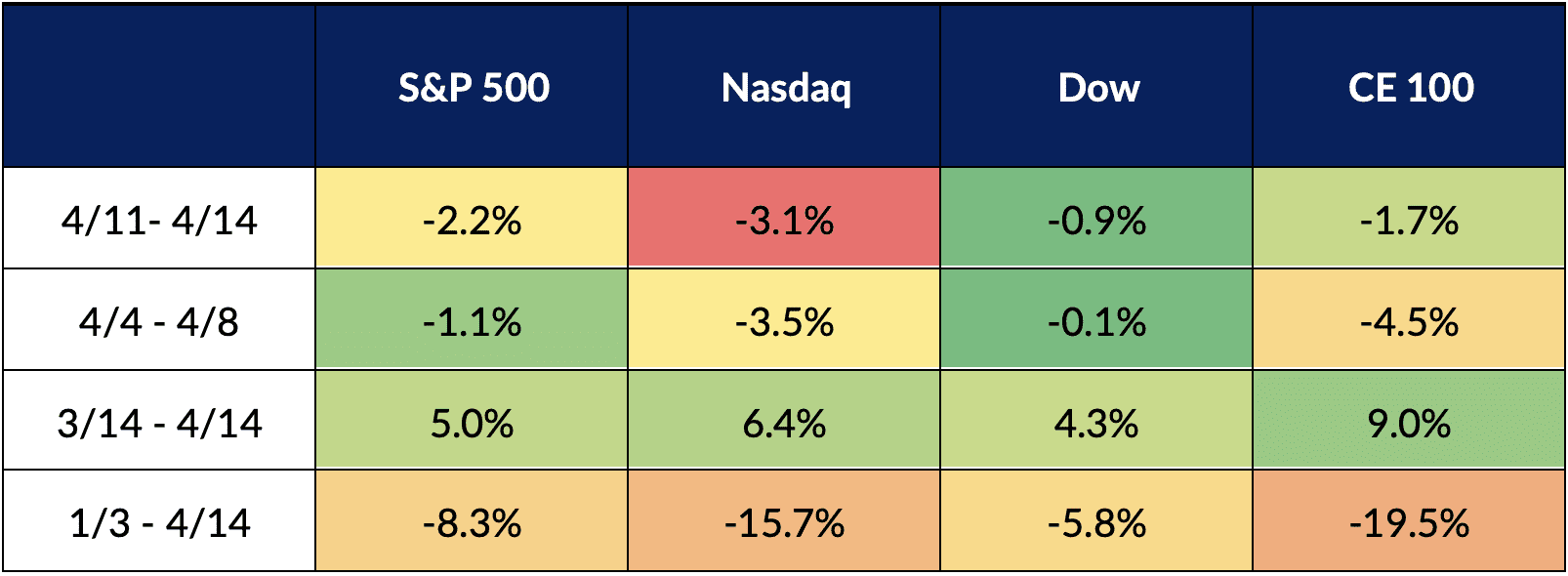The height and width of the screenshot is (576, 1568).
Task: Click the -3.5% Nasdaq cell
Action: tap(784, 321)
